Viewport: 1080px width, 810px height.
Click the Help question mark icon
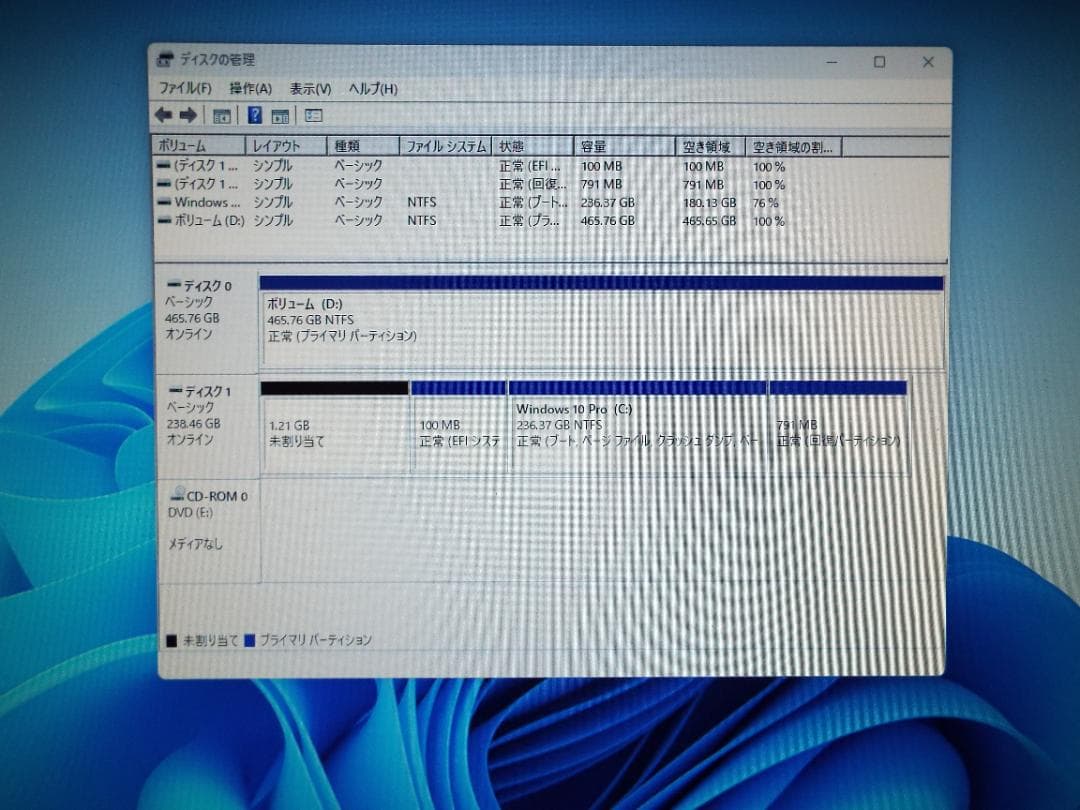click(253, 115)
